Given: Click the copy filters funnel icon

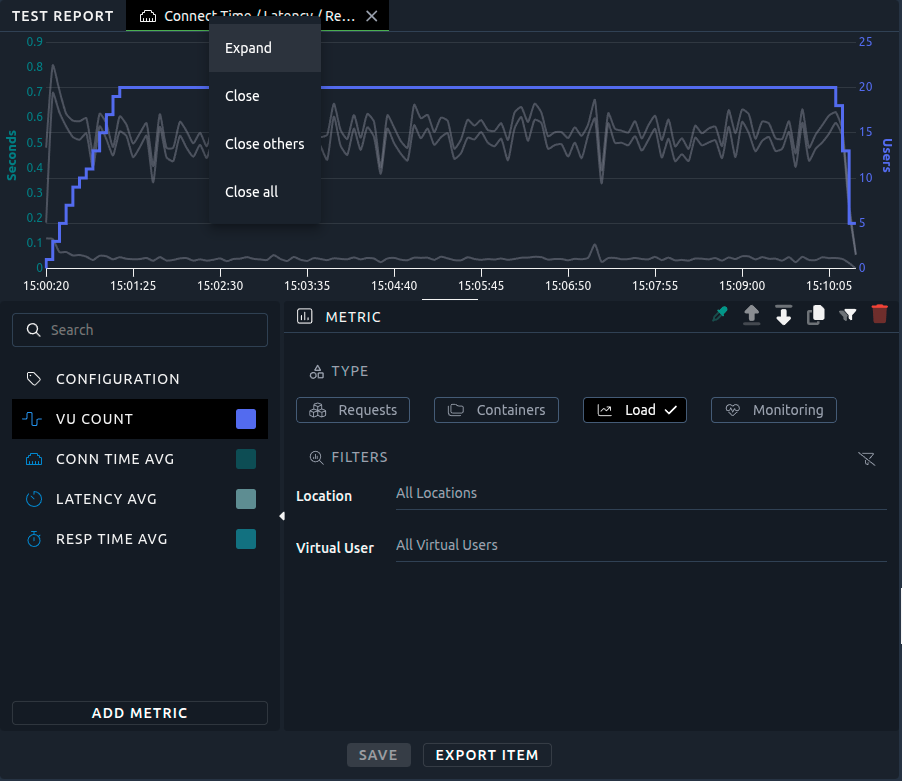Looking at the screenshot, I should point(848,315).
